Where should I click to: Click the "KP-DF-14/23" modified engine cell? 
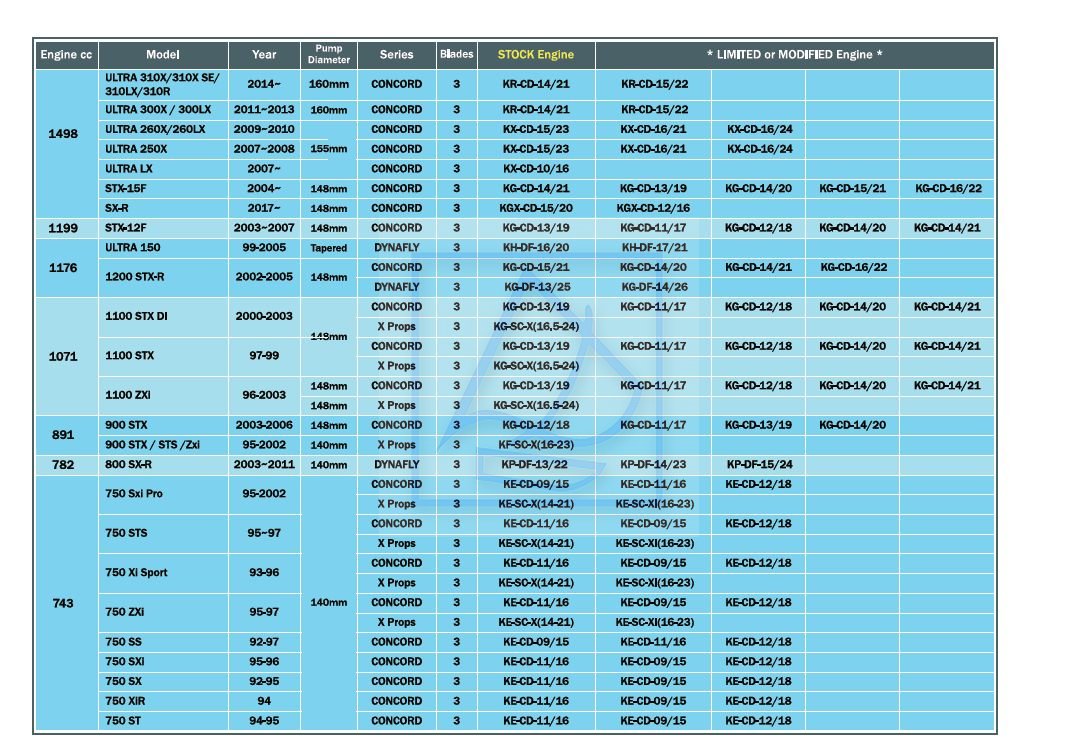[653, 465]
